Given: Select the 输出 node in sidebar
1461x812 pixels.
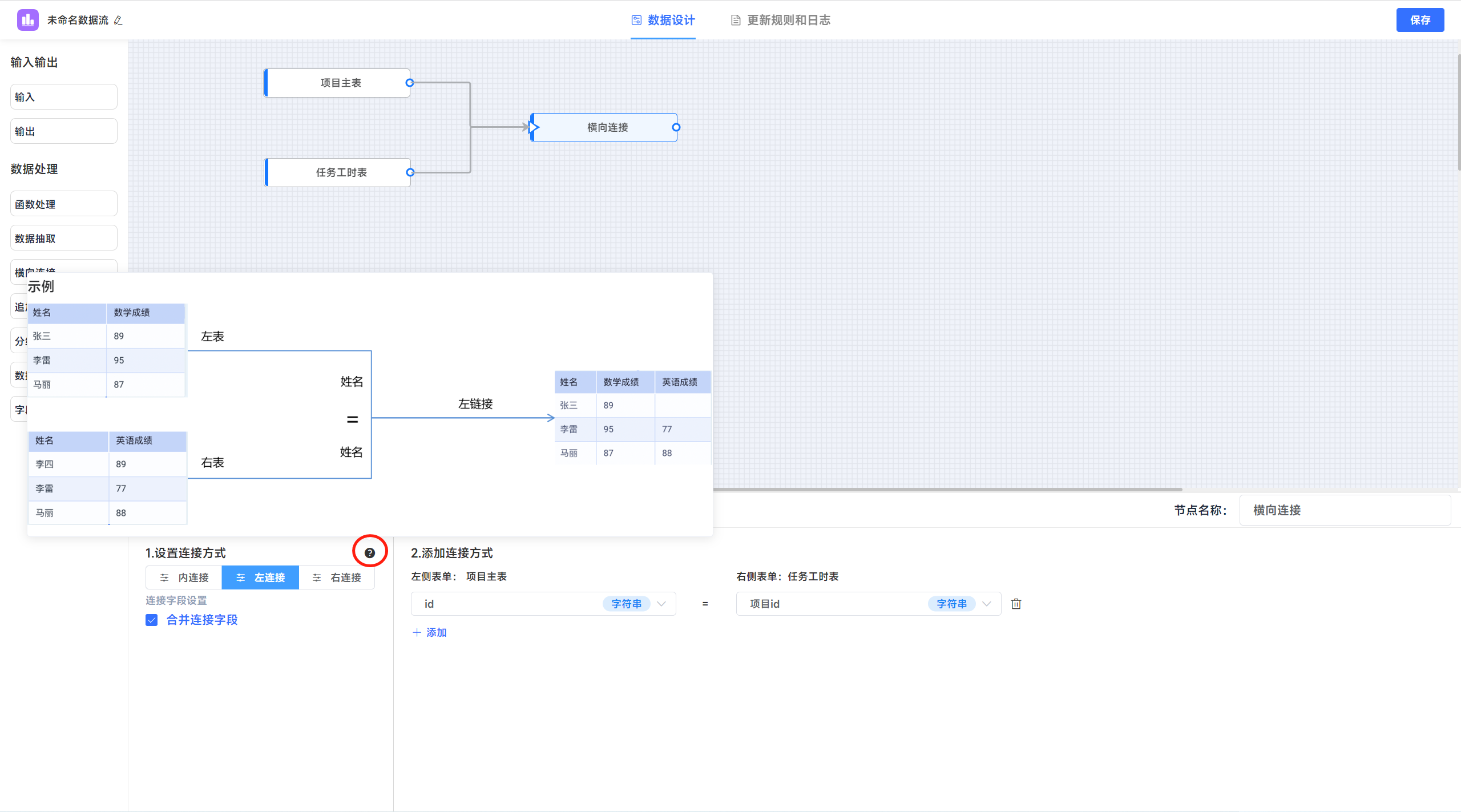Looking at the screenshot, I should [64, 131].
